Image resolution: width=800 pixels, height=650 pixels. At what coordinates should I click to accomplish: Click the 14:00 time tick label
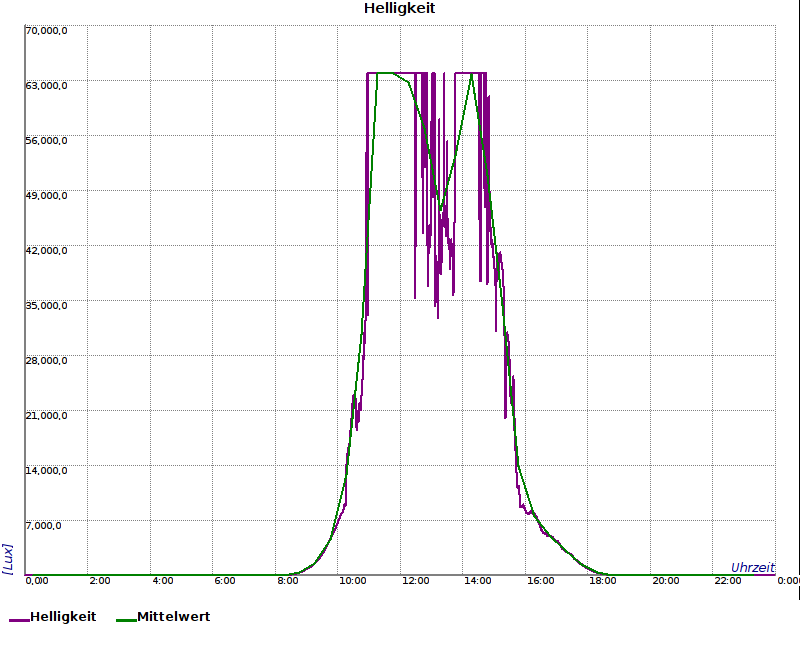coord(478,581)
